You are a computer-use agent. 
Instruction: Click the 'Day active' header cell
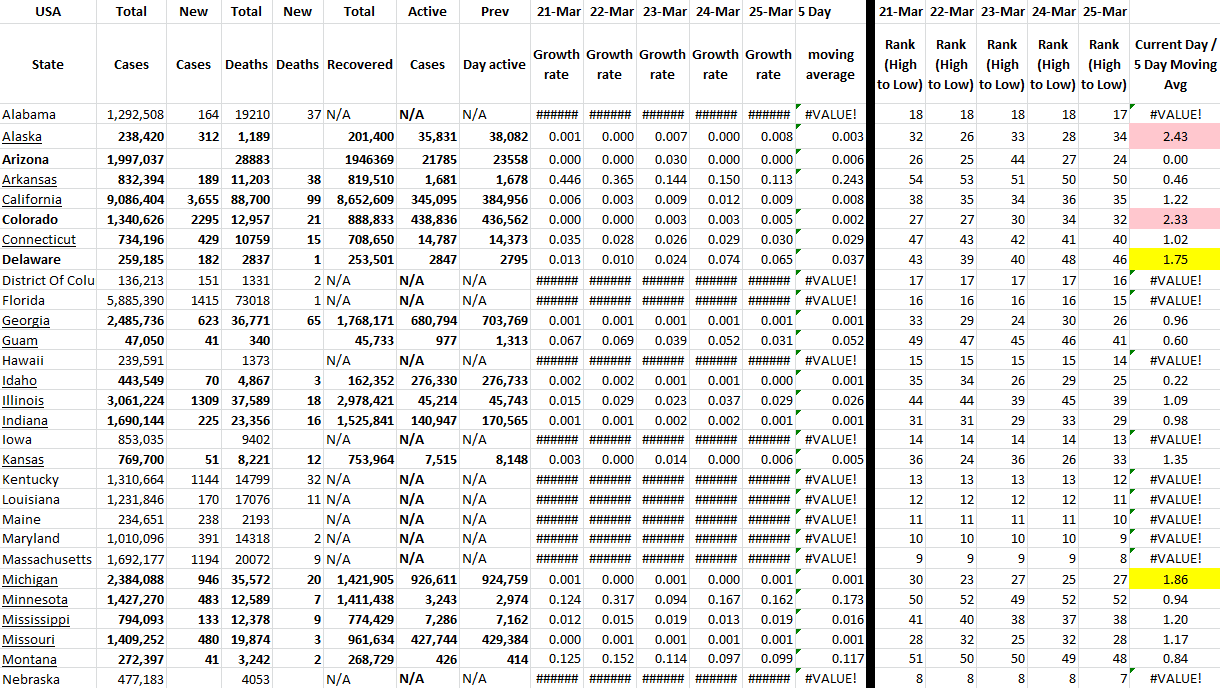click(x=494, y=64)
